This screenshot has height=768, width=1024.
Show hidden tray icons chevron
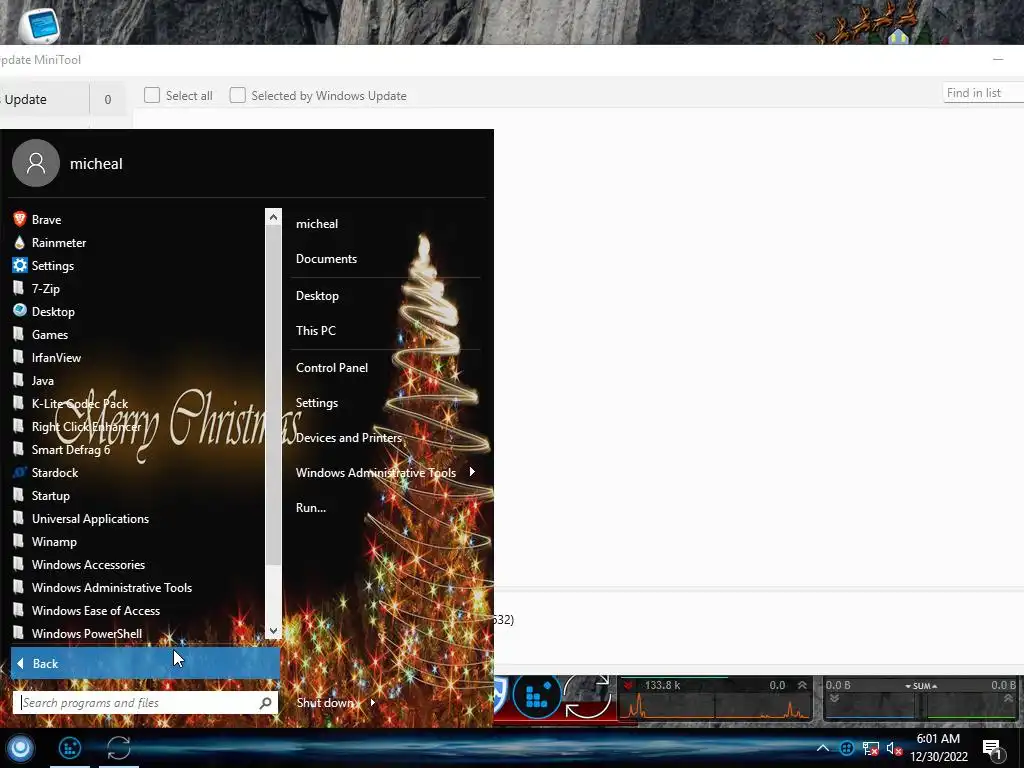823,748
